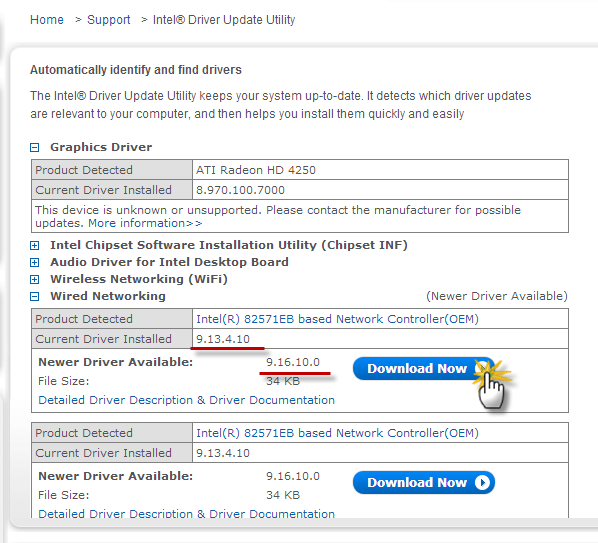The height and width of the screenshot is (543, 598).
Task: Select first installed driver version 9.13.4.10
Action: [x=223, y=339]
